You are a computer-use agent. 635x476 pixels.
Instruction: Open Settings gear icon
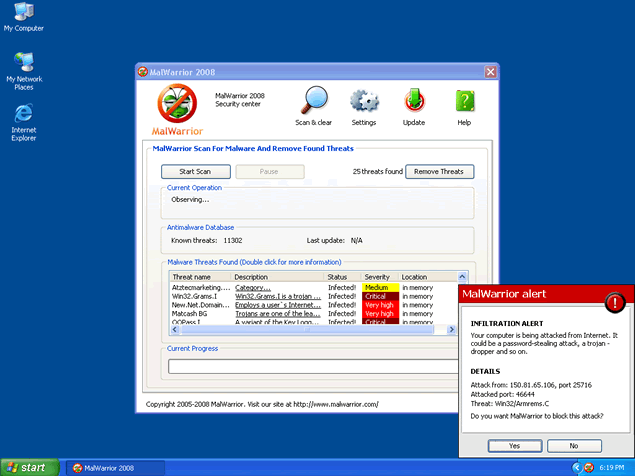coord(364,102)
